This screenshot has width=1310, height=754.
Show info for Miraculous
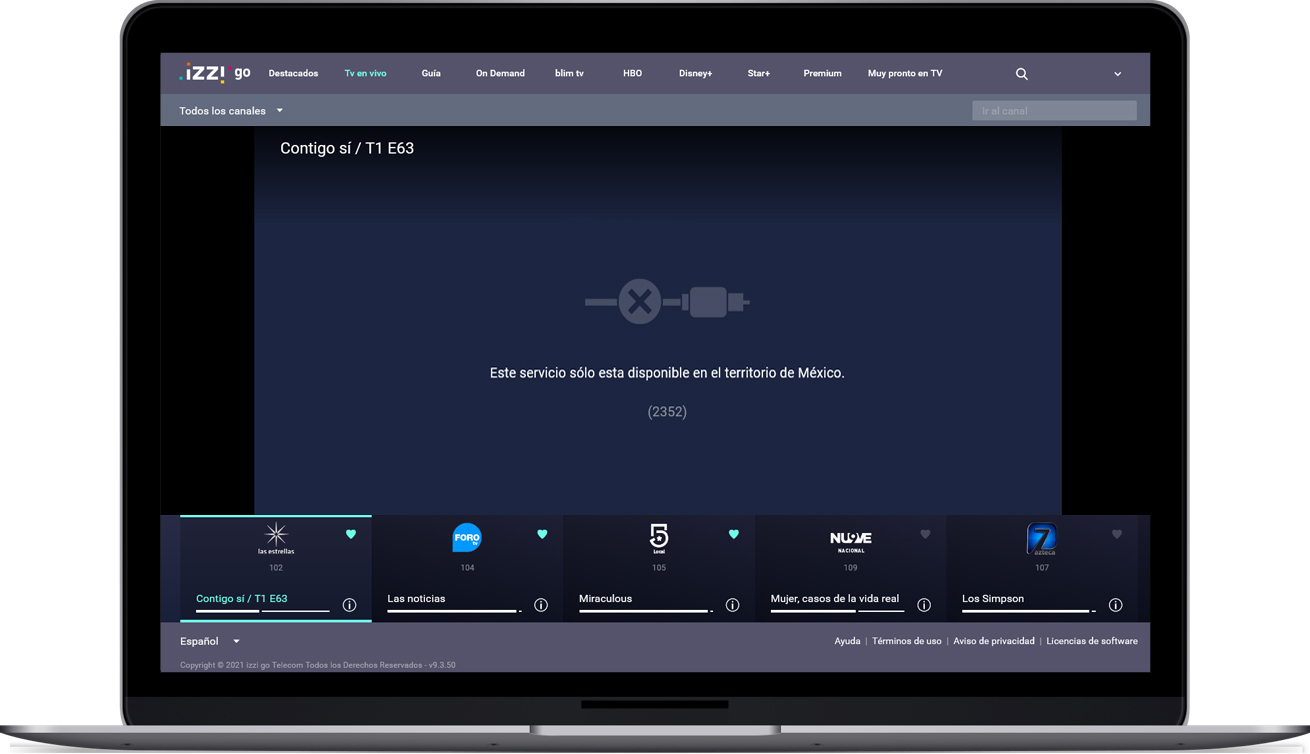coord(732,605)
